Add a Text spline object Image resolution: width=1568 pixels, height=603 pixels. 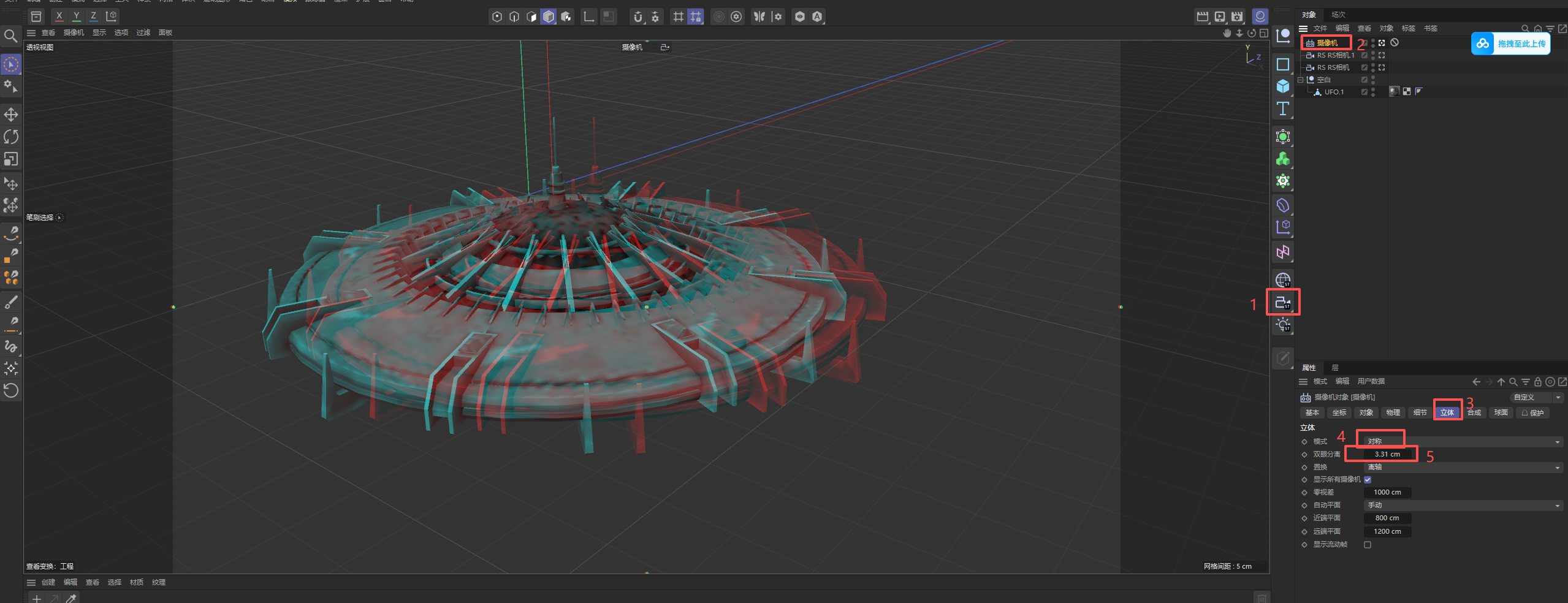tap(1283, 109)
